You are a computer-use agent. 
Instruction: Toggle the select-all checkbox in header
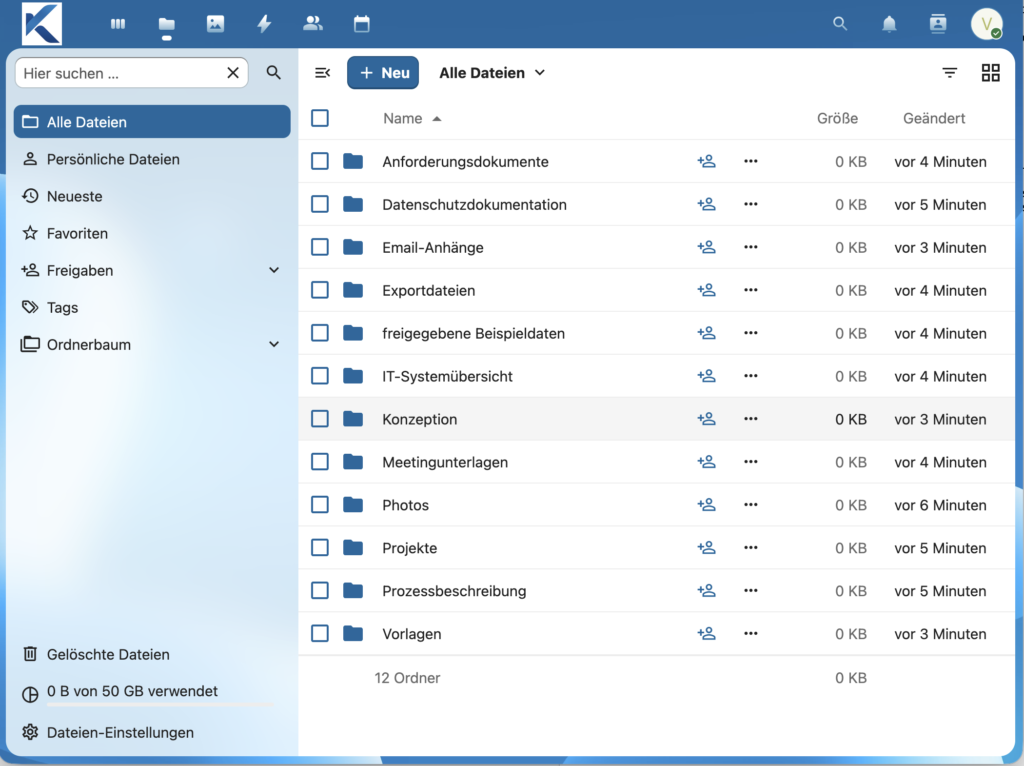click(320, 118)
